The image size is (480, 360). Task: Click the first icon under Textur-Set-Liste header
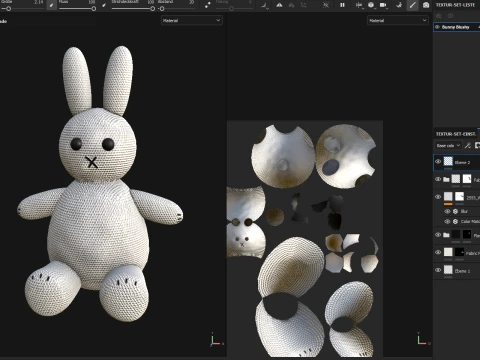click(439, 16)
